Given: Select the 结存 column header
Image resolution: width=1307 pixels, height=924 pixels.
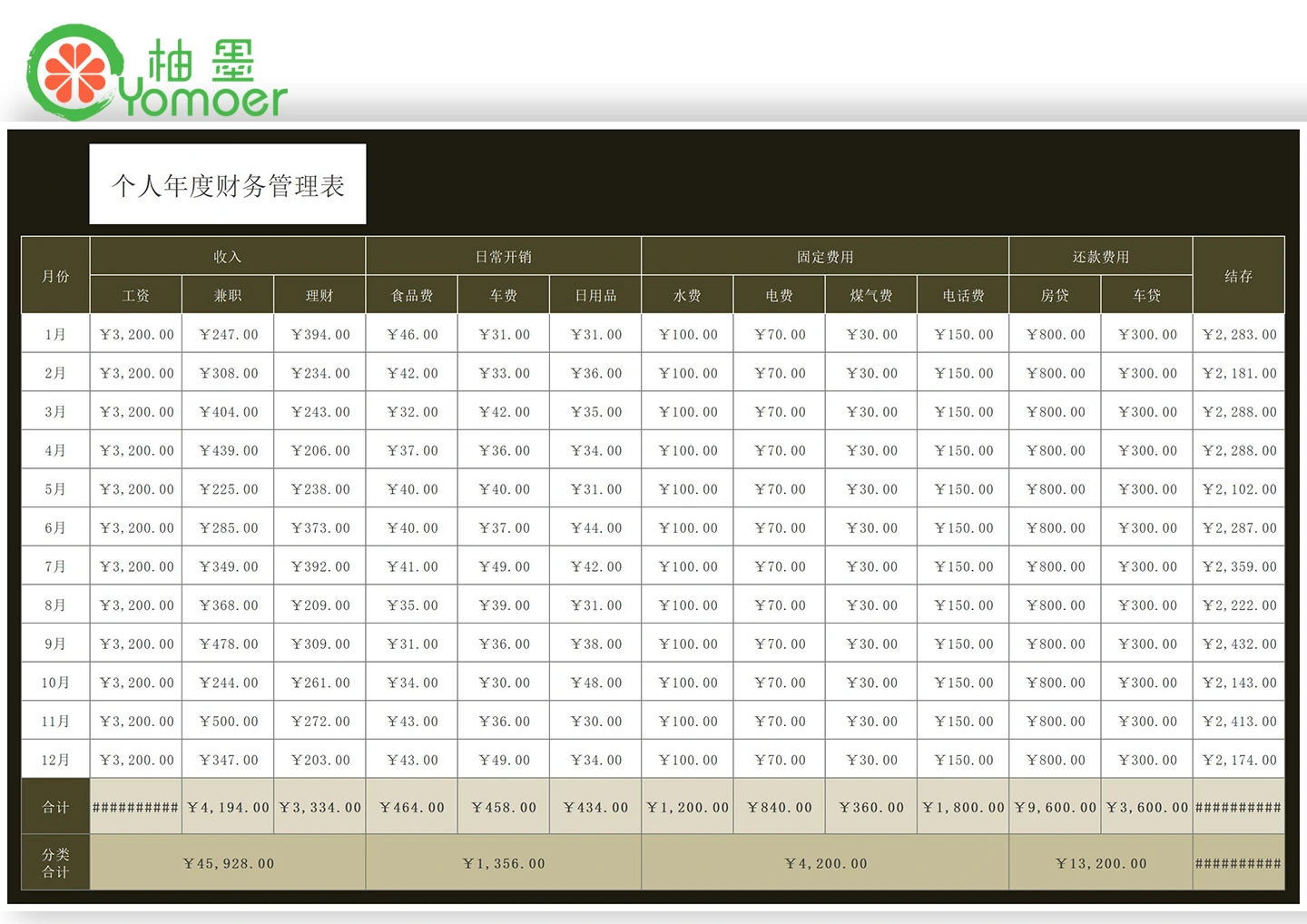Looking at the screenshot, I should (1238, 276).
